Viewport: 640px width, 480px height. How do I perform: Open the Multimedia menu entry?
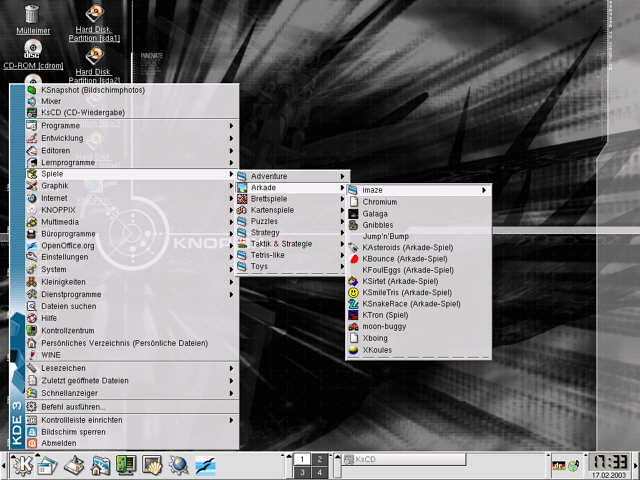coord(131,222)
